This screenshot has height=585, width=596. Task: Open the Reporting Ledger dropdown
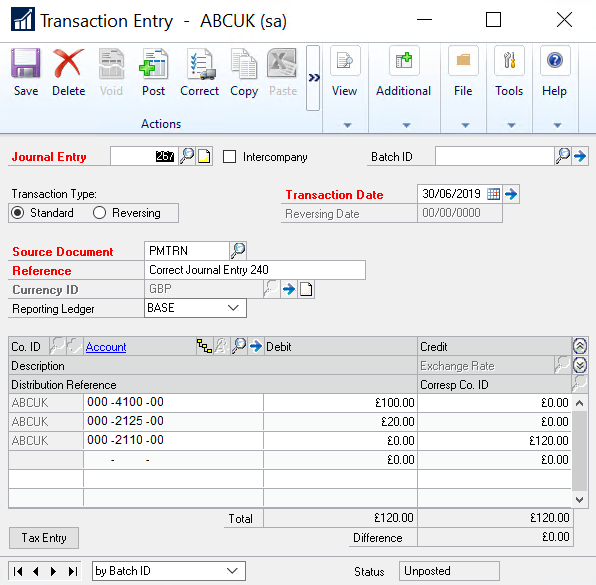[233, 308]
